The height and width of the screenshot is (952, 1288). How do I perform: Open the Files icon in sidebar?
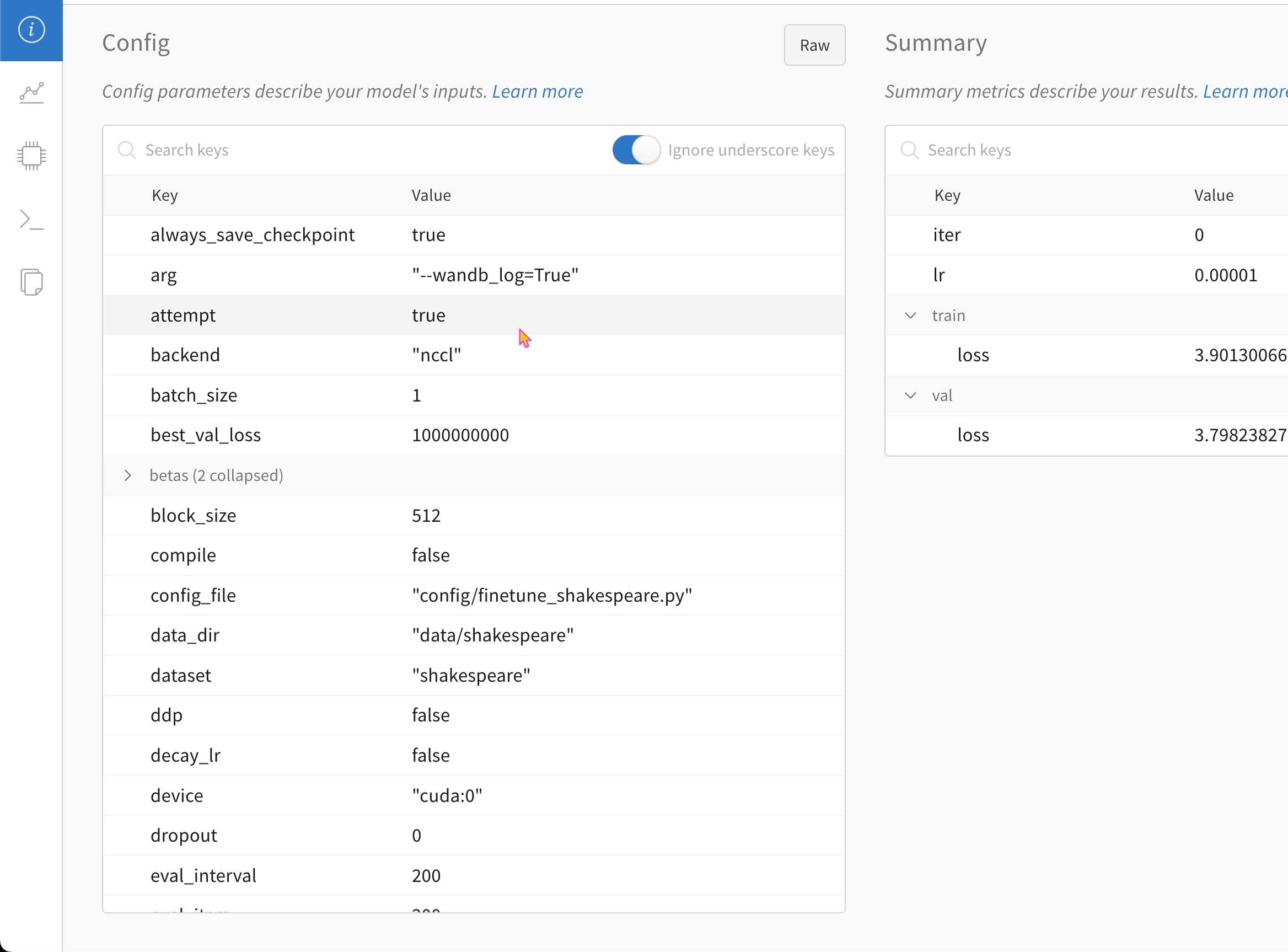click(31, 282)
